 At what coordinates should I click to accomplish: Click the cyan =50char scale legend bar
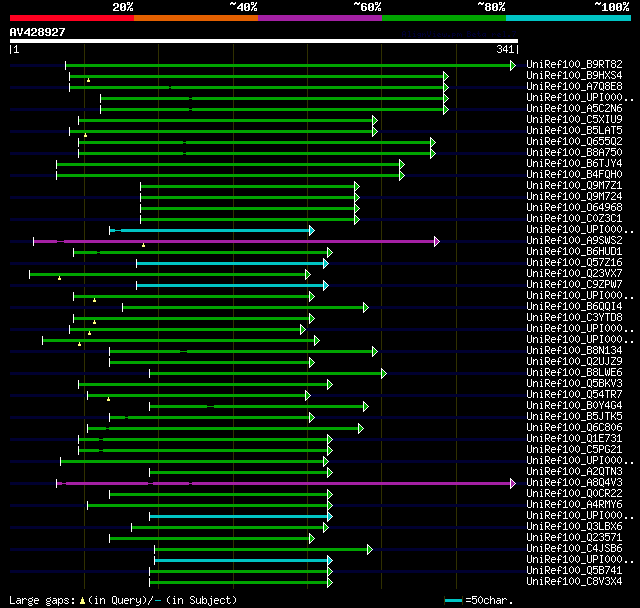[x=453, y=600]
